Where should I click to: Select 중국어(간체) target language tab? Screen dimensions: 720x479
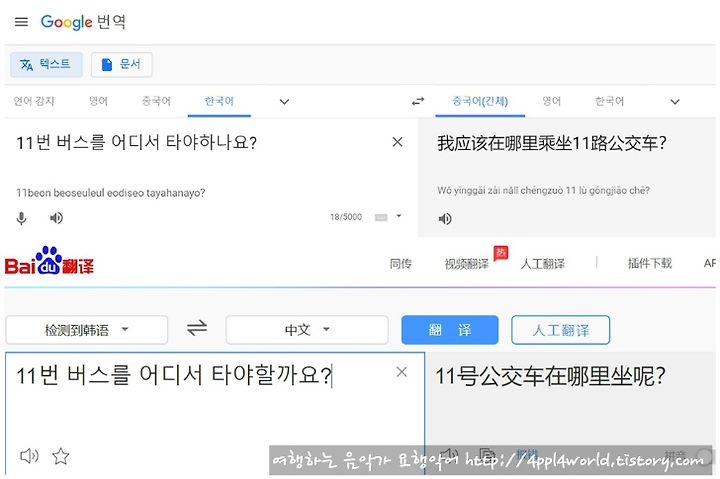pos(480,101)
